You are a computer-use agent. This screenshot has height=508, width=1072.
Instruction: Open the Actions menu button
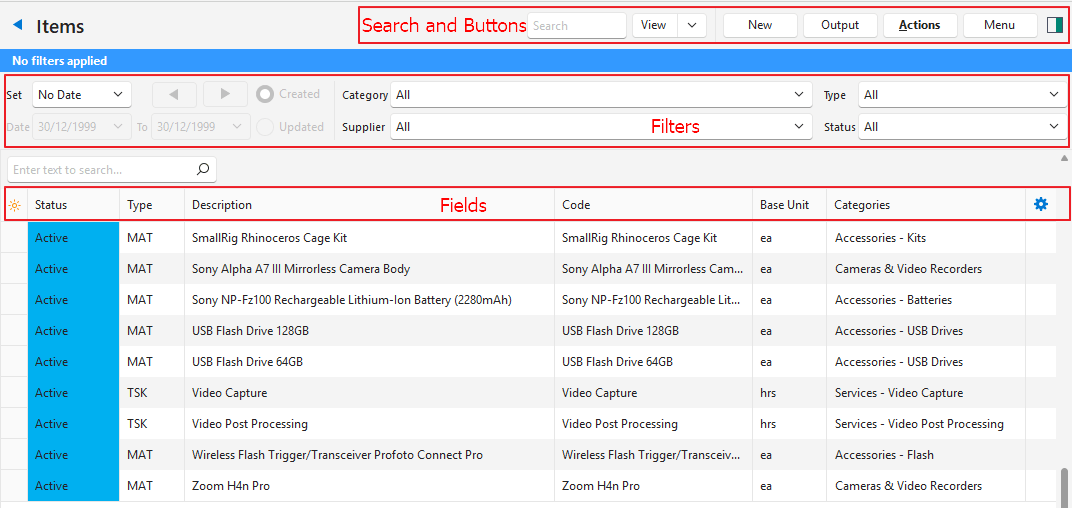click(920, 25)
